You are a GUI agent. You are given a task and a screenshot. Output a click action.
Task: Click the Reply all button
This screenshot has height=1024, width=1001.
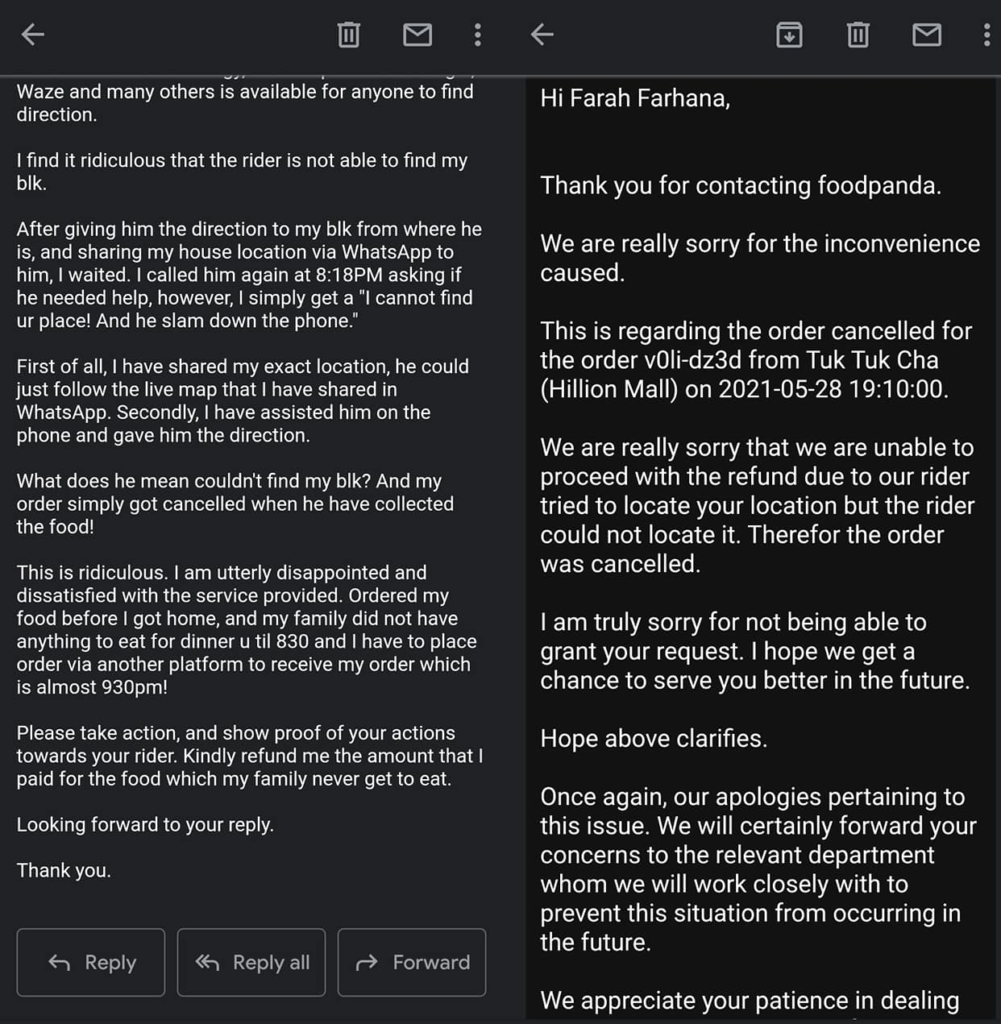[251, 962]
